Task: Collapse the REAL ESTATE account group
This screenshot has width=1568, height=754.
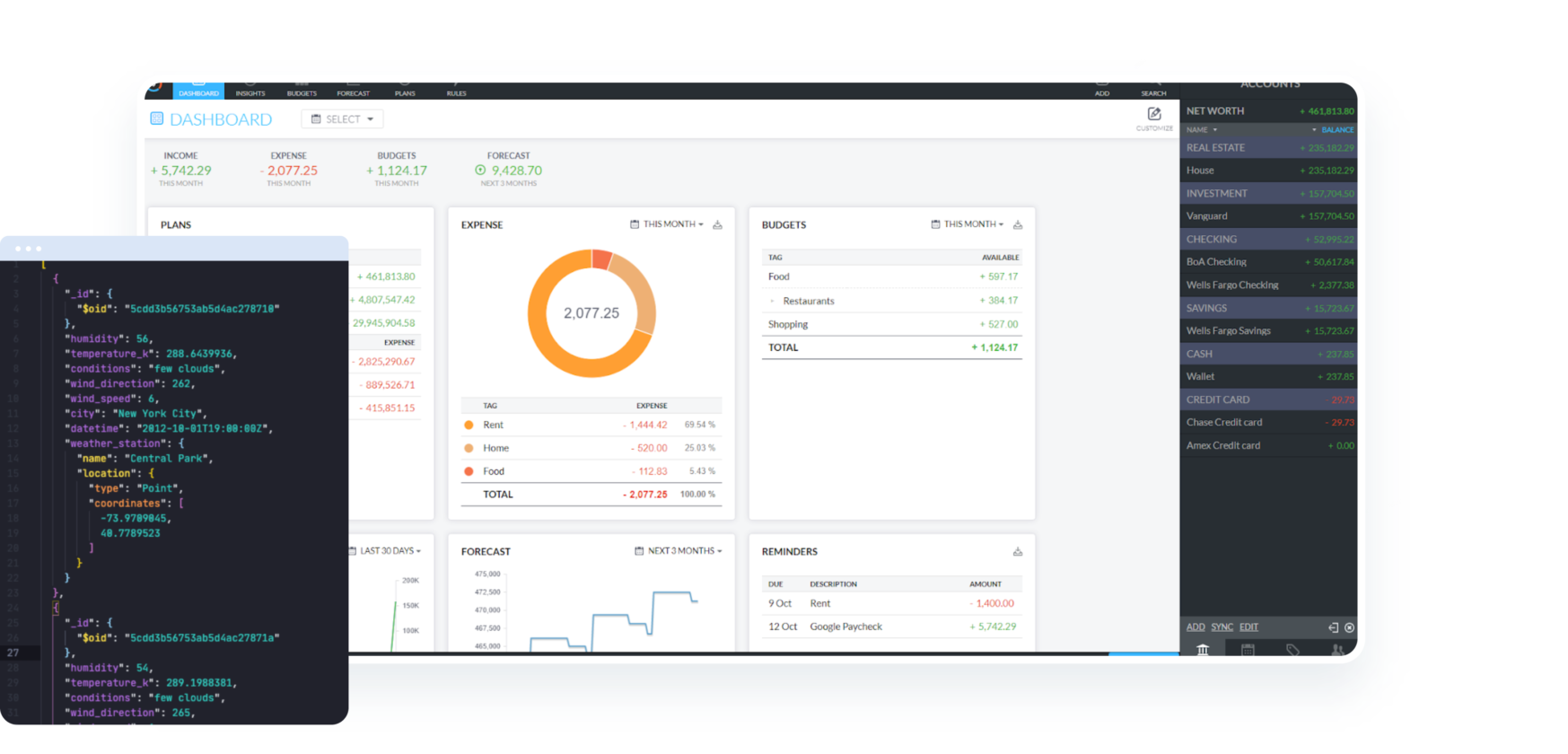Action: coord(1268,148)
